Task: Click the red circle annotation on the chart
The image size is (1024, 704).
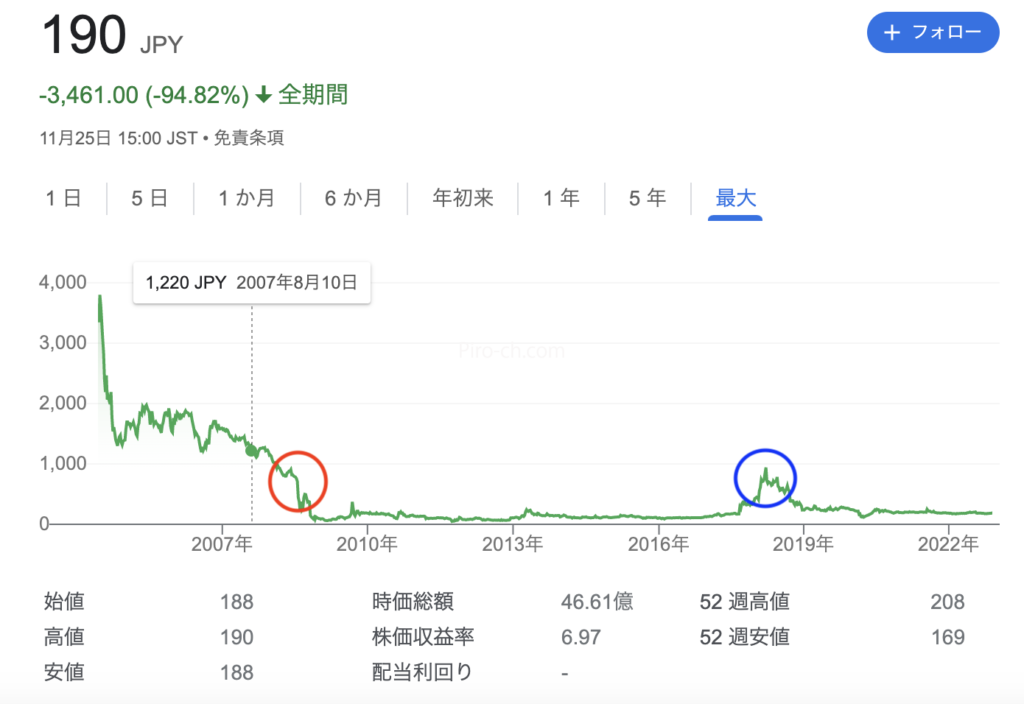Action: [x=298, y=482]
